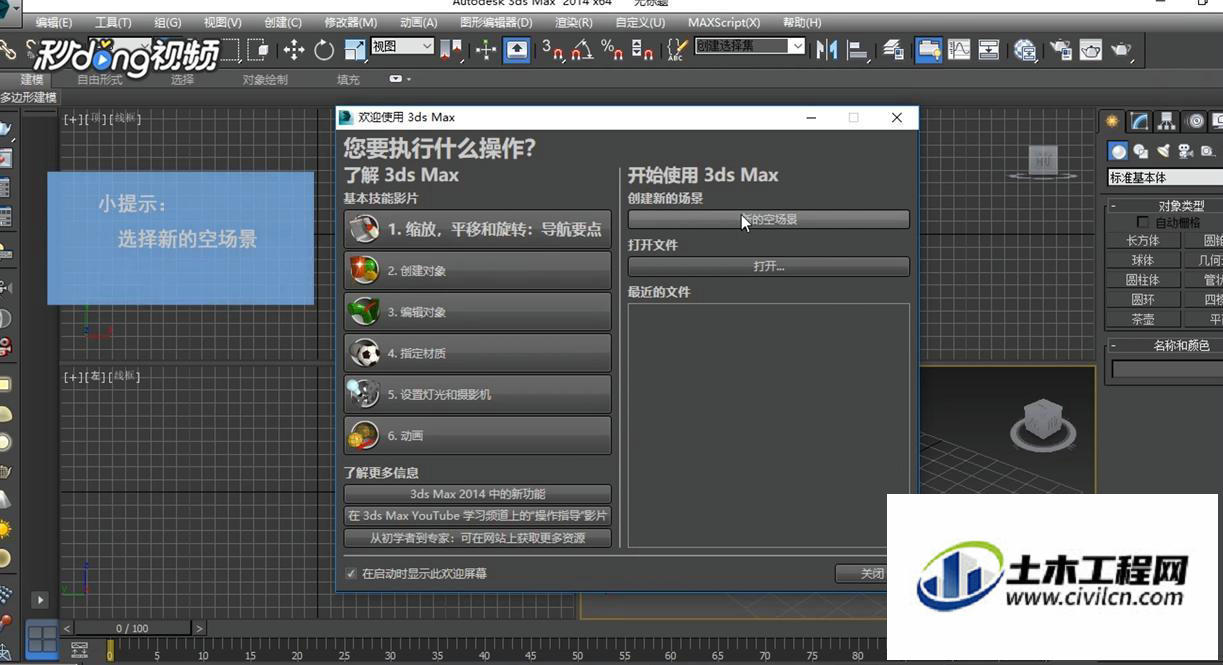The image size is (1223, 665).
Task: Play tutorial 1. 缩放, 平移和旋转
Action: pos(477,229)
